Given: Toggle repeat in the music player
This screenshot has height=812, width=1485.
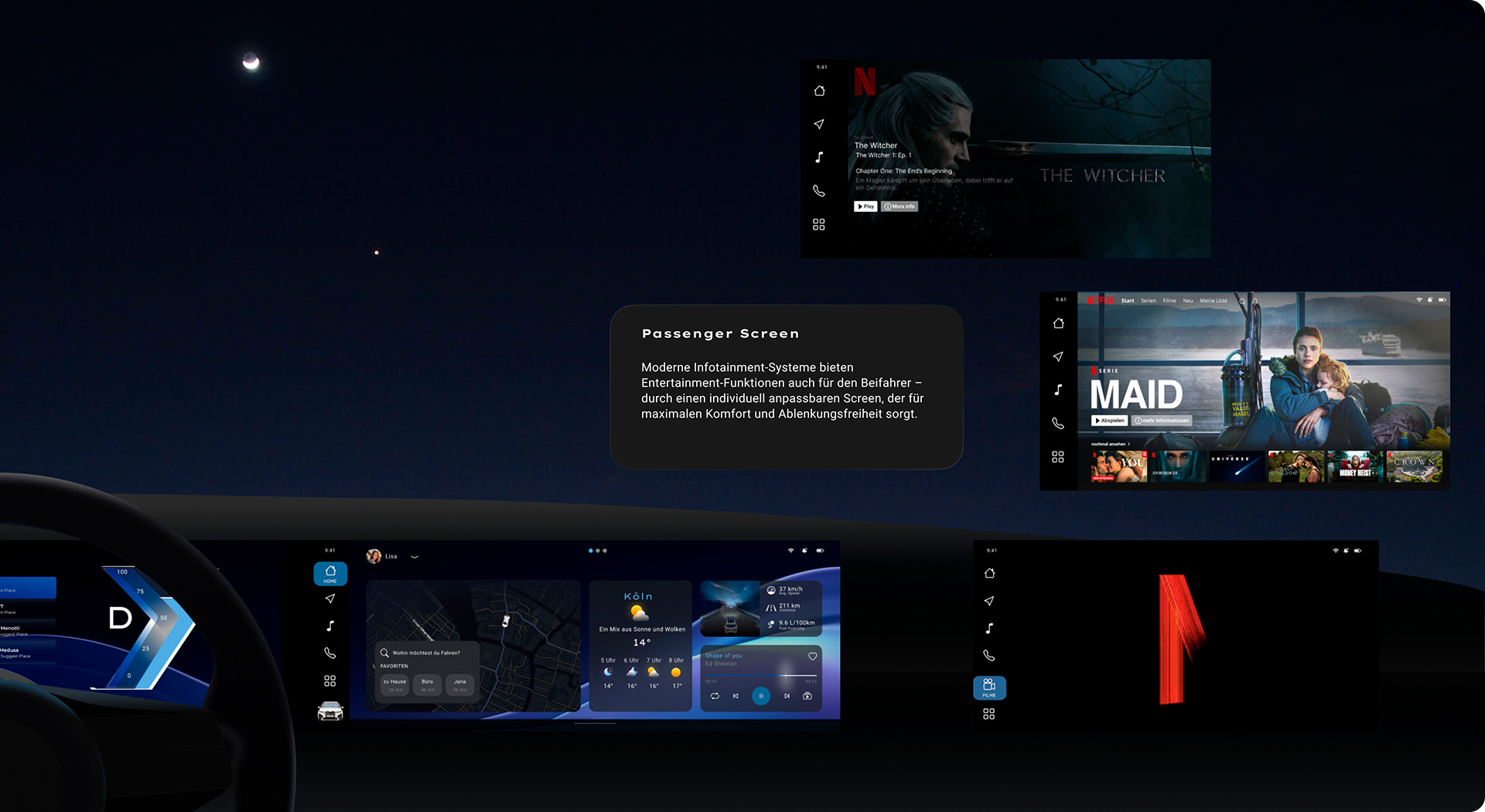Looking at the screenshot, I should 715,696.
